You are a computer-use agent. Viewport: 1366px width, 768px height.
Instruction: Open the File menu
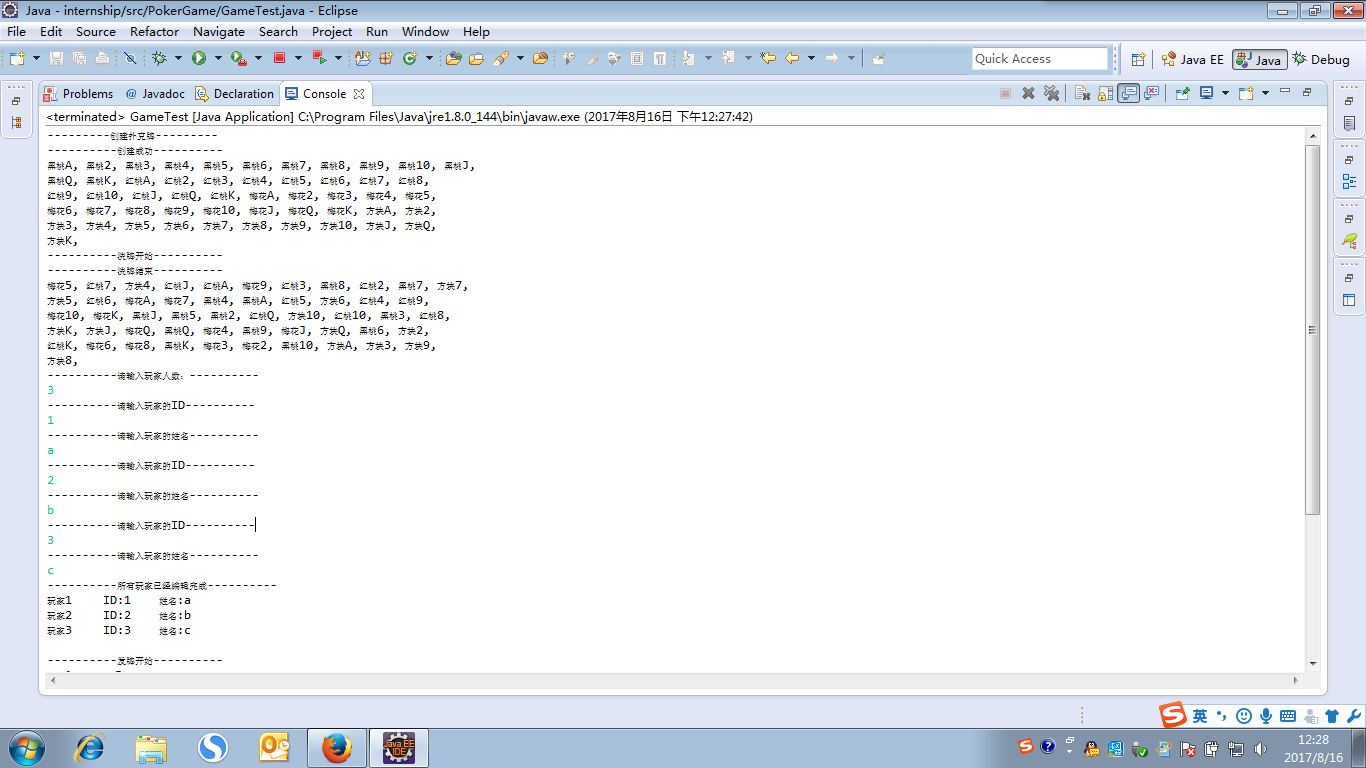coord(16,31)
